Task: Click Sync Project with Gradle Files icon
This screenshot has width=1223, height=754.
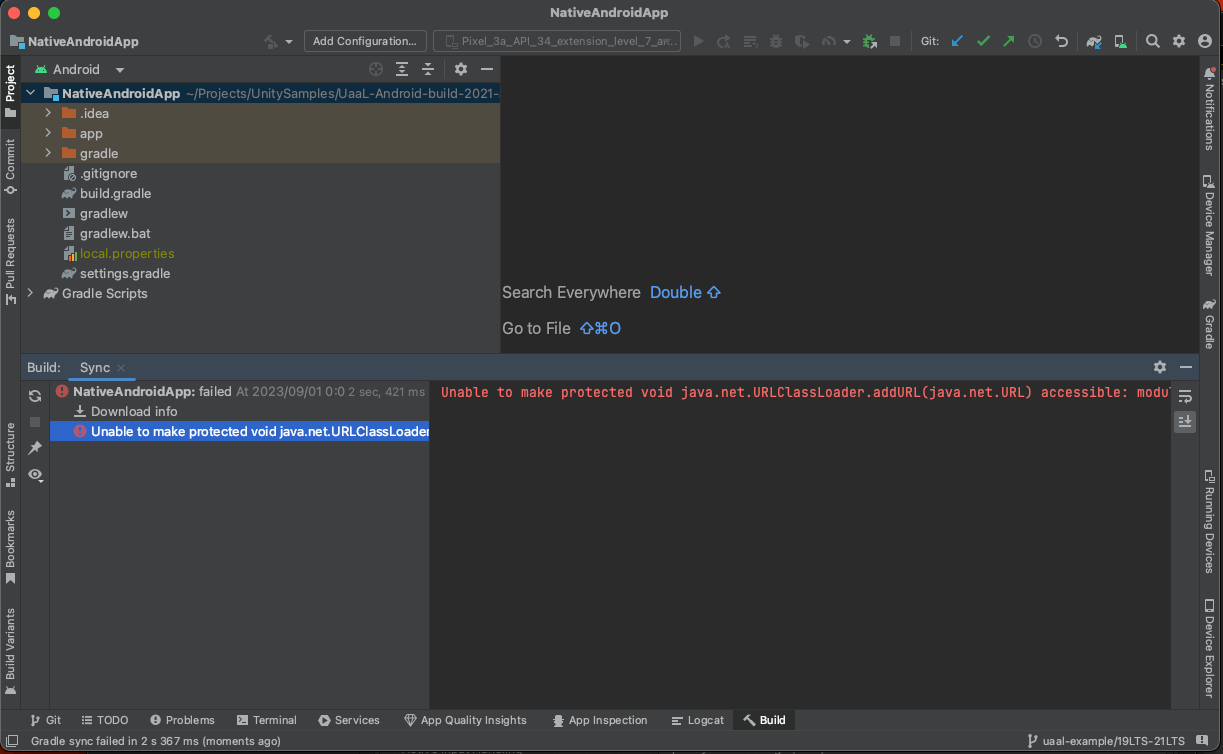Action: (1094, 41)
